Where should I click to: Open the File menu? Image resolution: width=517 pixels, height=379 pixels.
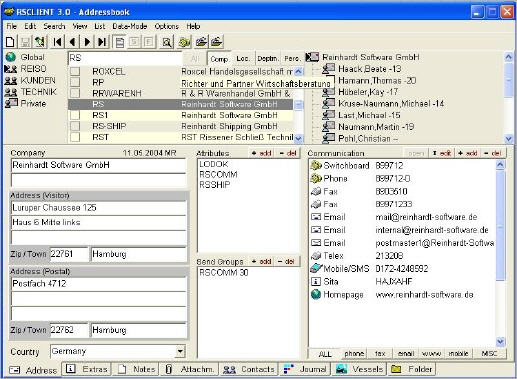coord(11,26)
